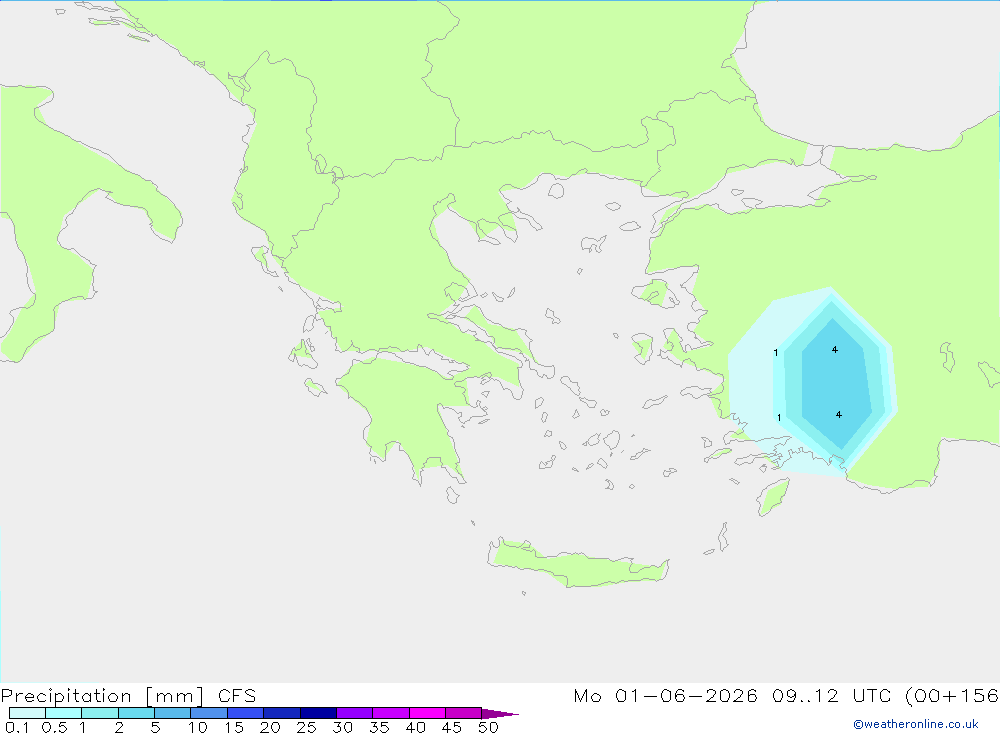Click the '[mm]' unit label
Image resolution: width=1000 pixels, height=733 pixels.
click(175, 696)
